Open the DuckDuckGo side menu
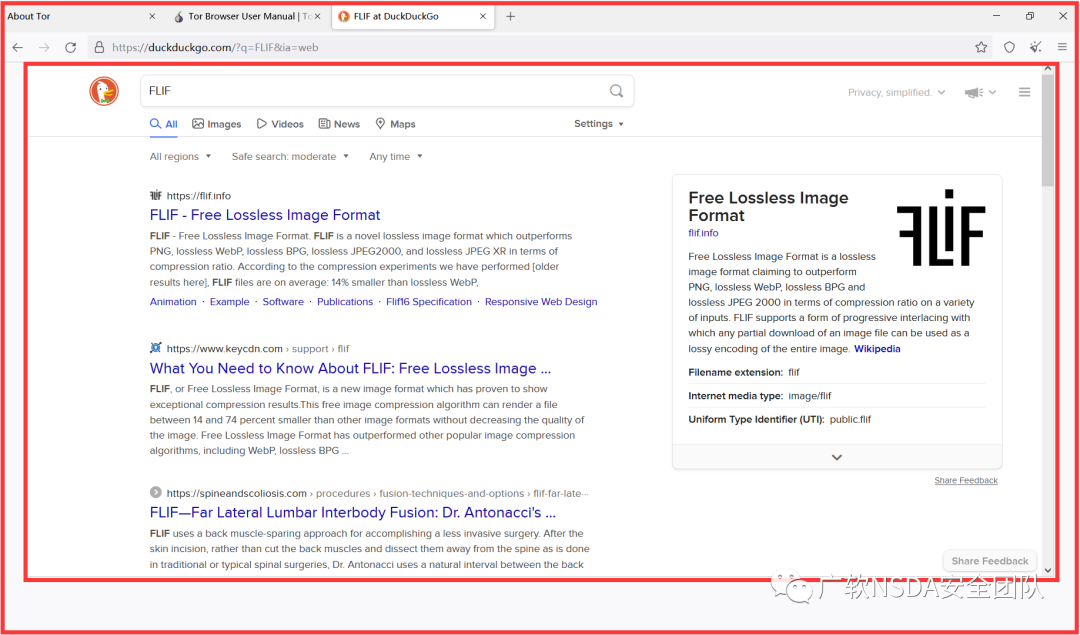This screenshot has height=635, width=1080. (x=1025, y=92)
